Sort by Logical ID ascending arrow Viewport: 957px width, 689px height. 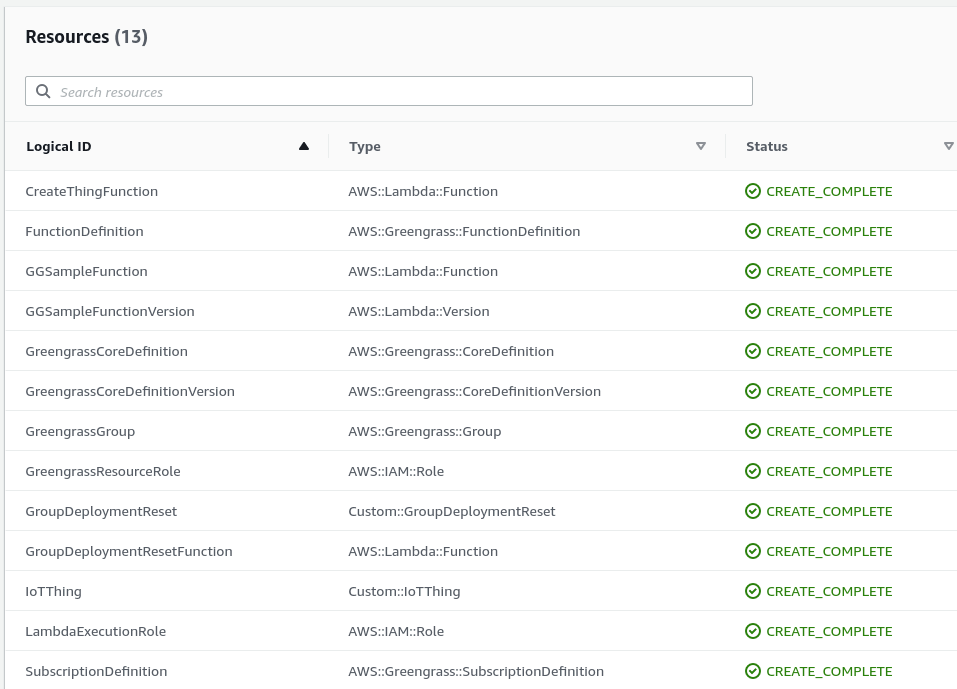[x=304, y=146]
